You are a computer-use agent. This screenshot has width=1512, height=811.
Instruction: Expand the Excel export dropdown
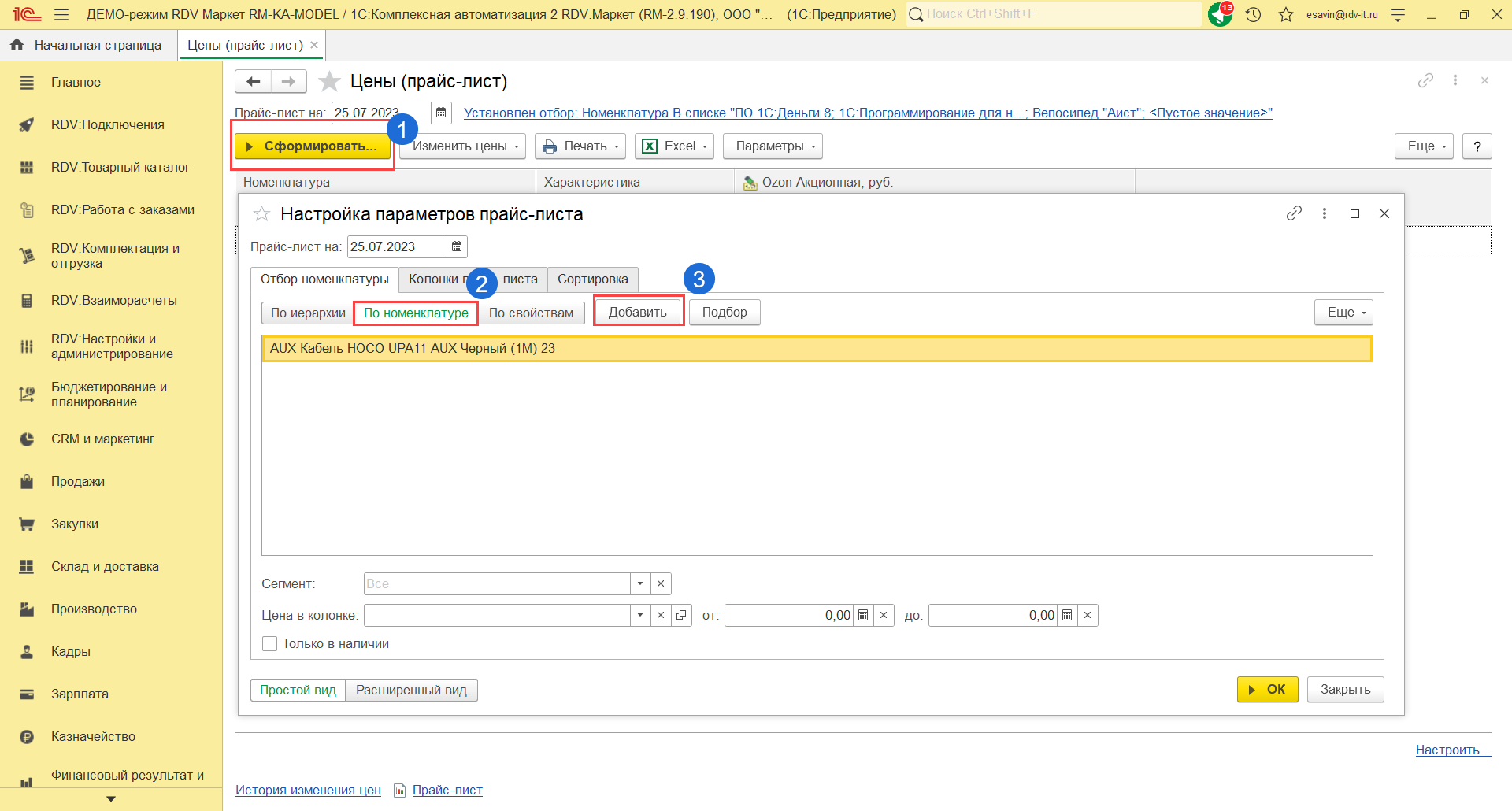675,146
